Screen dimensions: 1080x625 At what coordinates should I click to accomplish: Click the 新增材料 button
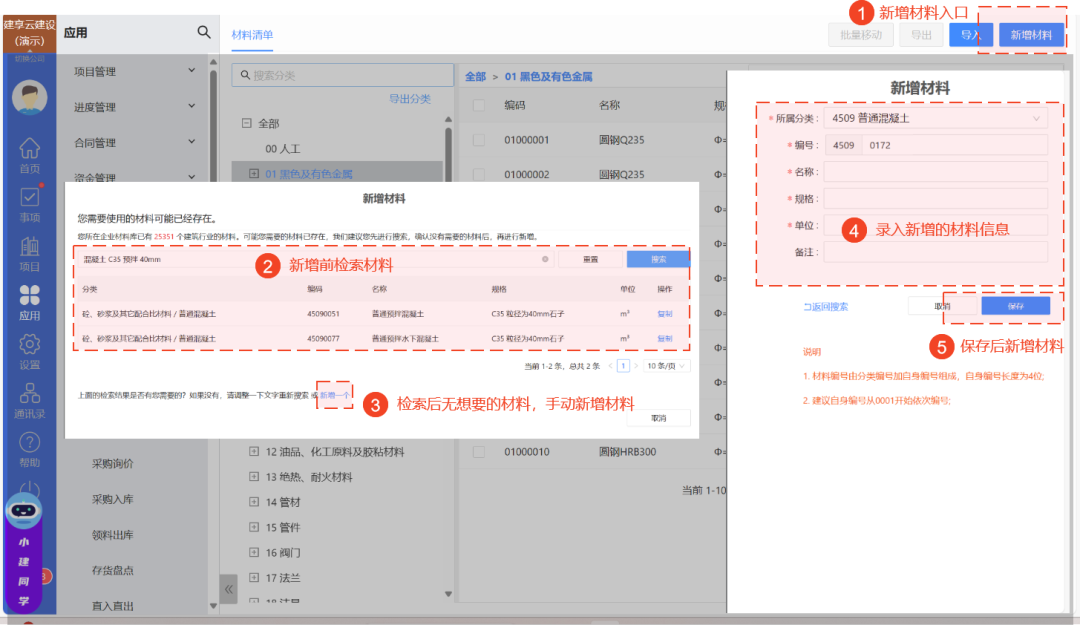tap(1031, 35)
